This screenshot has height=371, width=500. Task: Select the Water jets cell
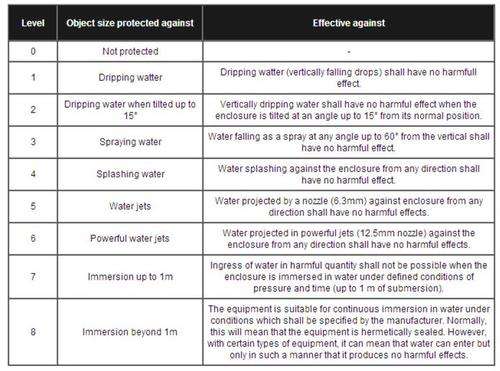tap(130, 206)
